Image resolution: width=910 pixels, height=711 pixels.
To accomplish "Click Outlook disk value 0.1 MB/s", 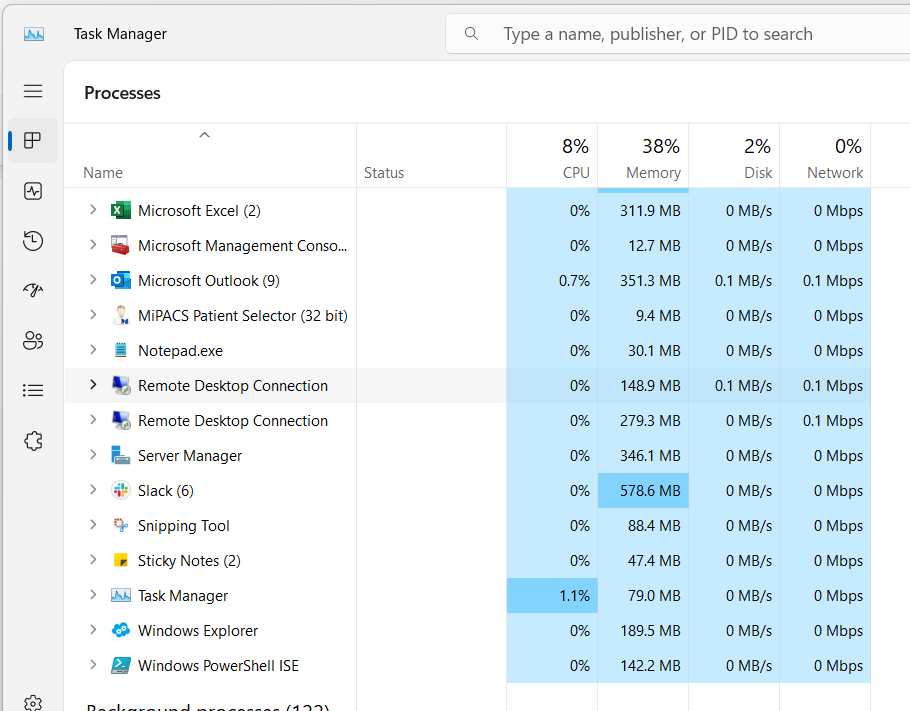I will pos(743,281).
